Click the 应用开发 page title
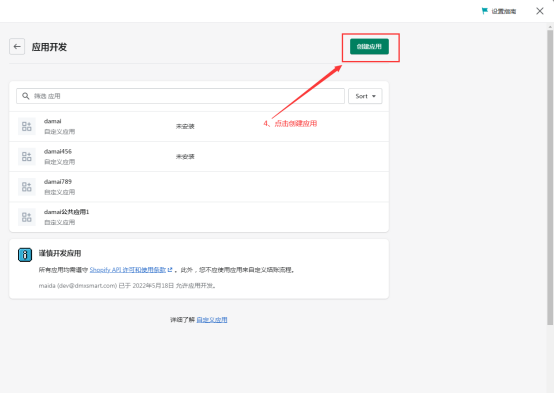Screen dimensions: 554x394 tap(49, 47)
